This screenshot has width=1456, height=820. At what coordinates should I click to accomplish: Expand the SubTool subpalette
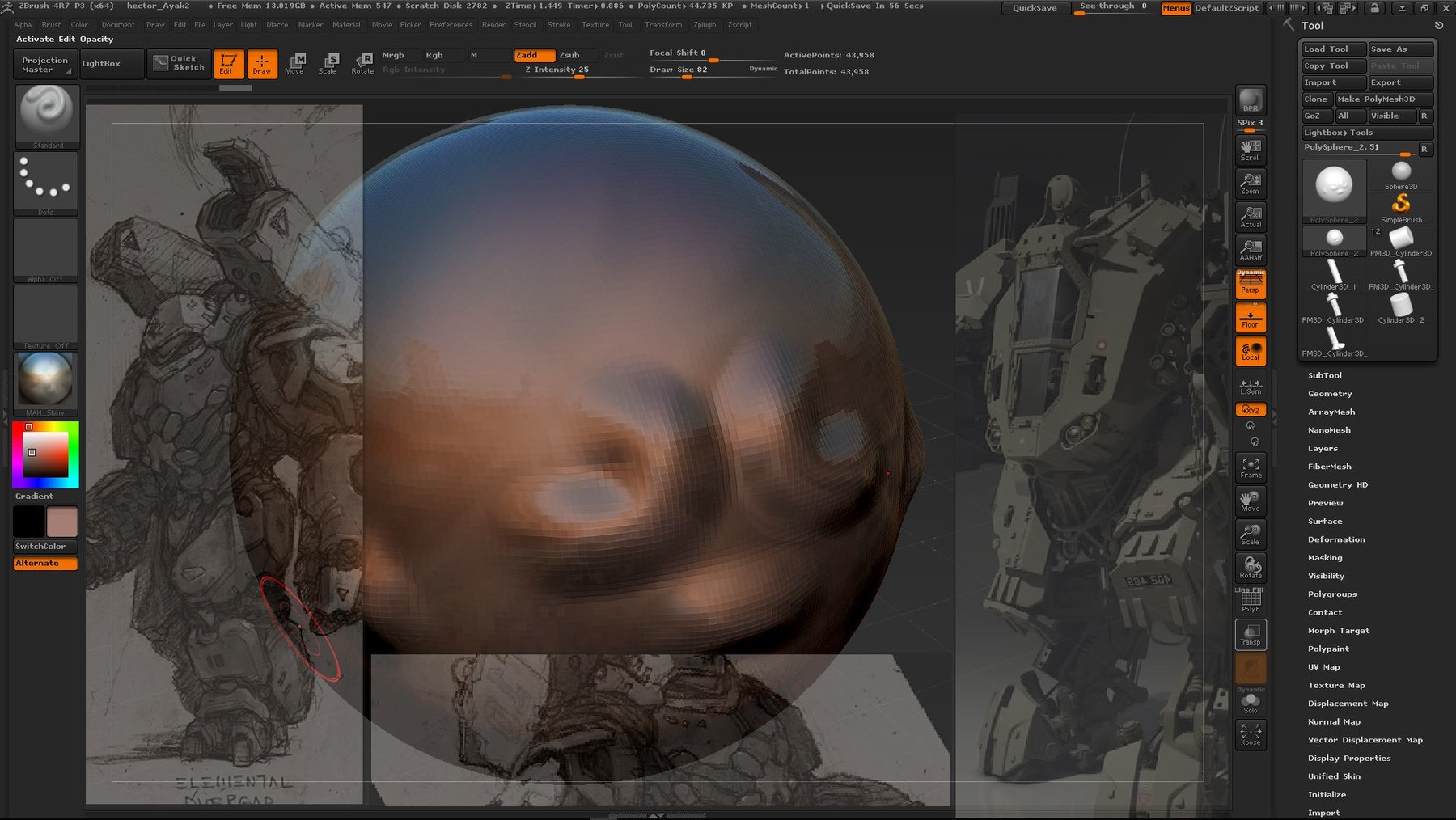1325,374
